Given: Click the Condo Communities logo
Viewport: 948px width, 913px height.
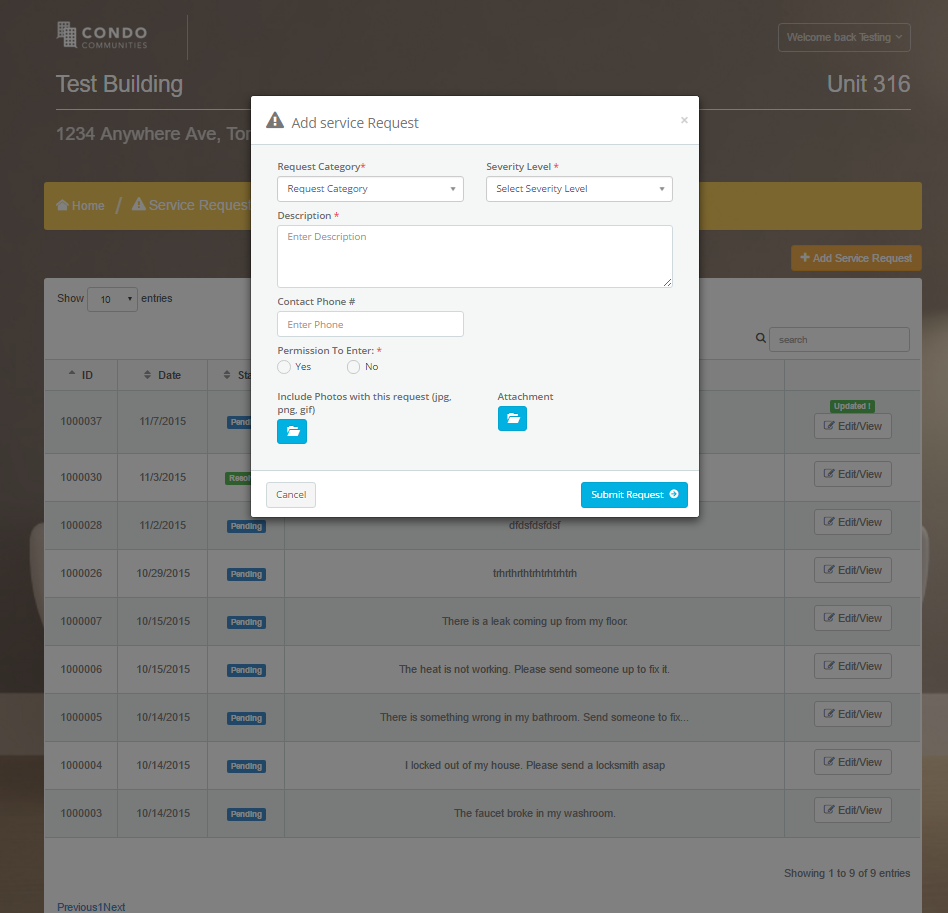Looking at the screenshot, I should pos(103,37).
